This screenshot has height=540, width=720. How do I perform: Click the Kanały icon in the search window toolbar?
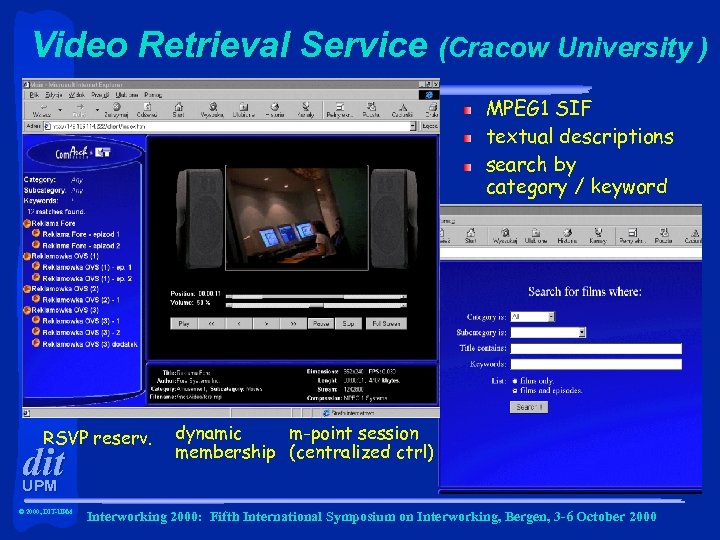coord(598,236)
